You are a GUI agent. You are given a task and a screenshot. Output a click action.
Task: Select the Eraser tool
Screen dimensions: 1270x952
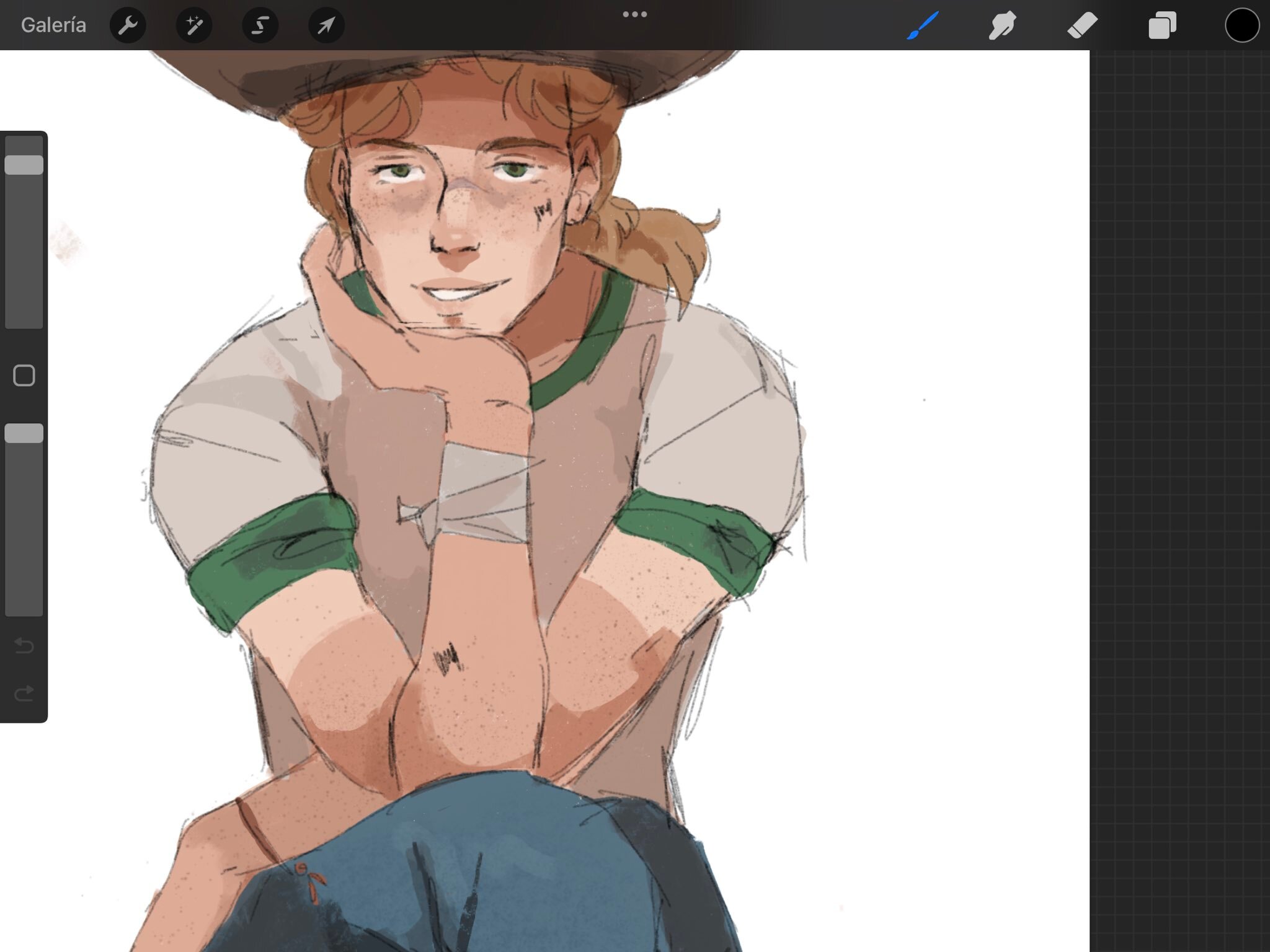click(1082, 25)
